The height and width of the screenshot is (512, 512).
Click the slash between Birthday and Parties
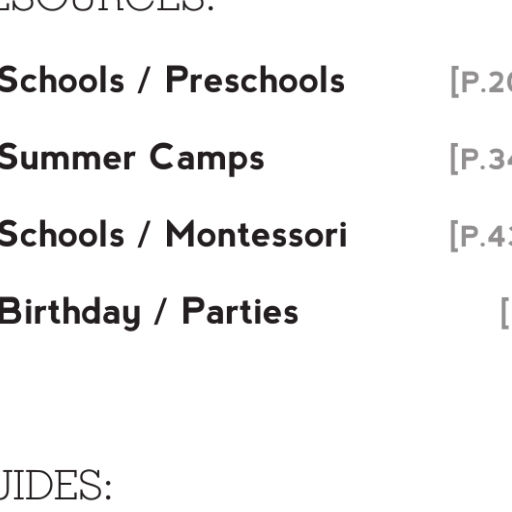pyautogui.click(x=160, y=311)
